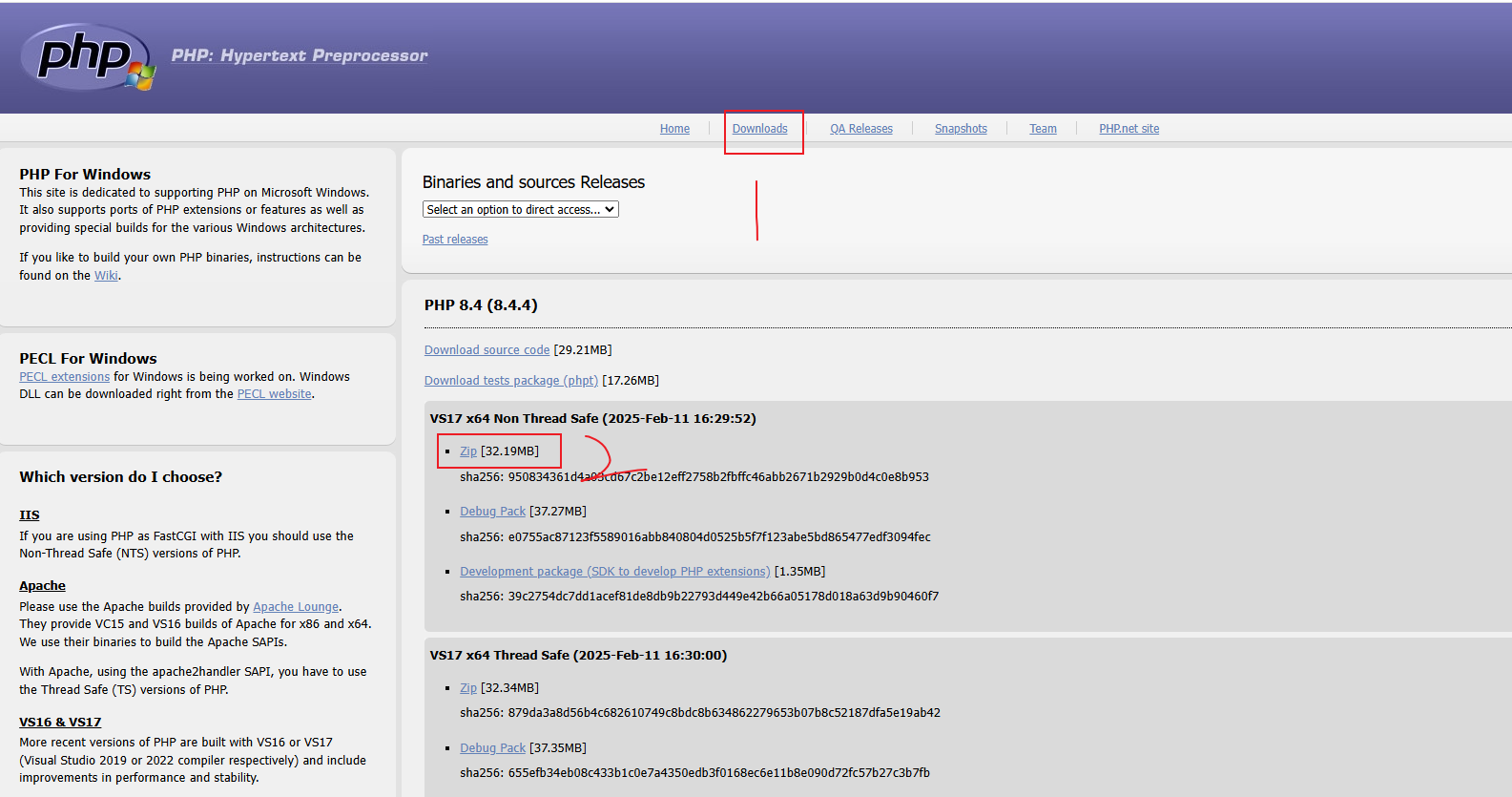Click the 'PECL For Windows' sidebar heading
This screenshot has width=1512, height=797.
88,359
